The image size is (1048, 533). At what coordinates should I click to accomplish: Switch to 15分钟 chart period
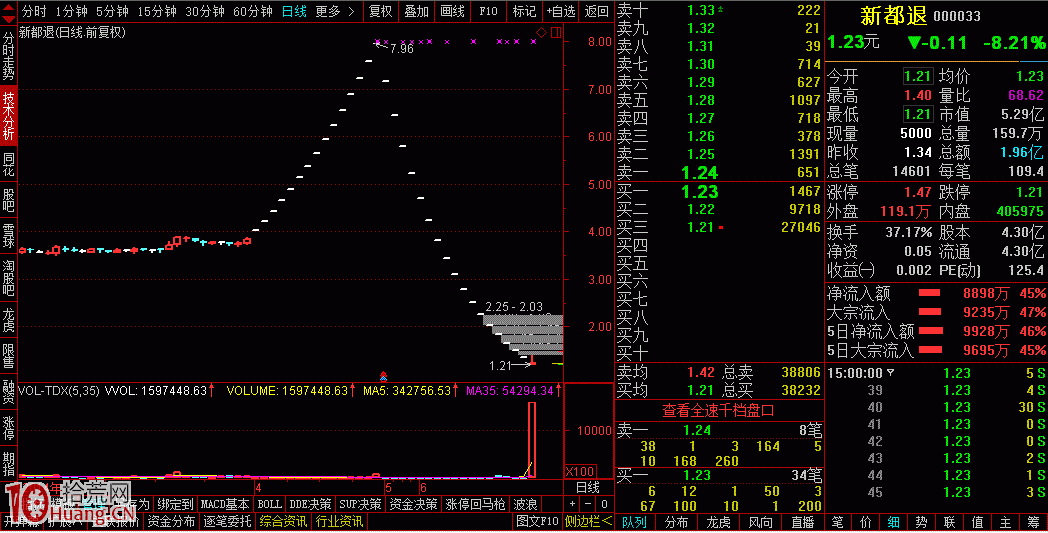pos(157,11)
